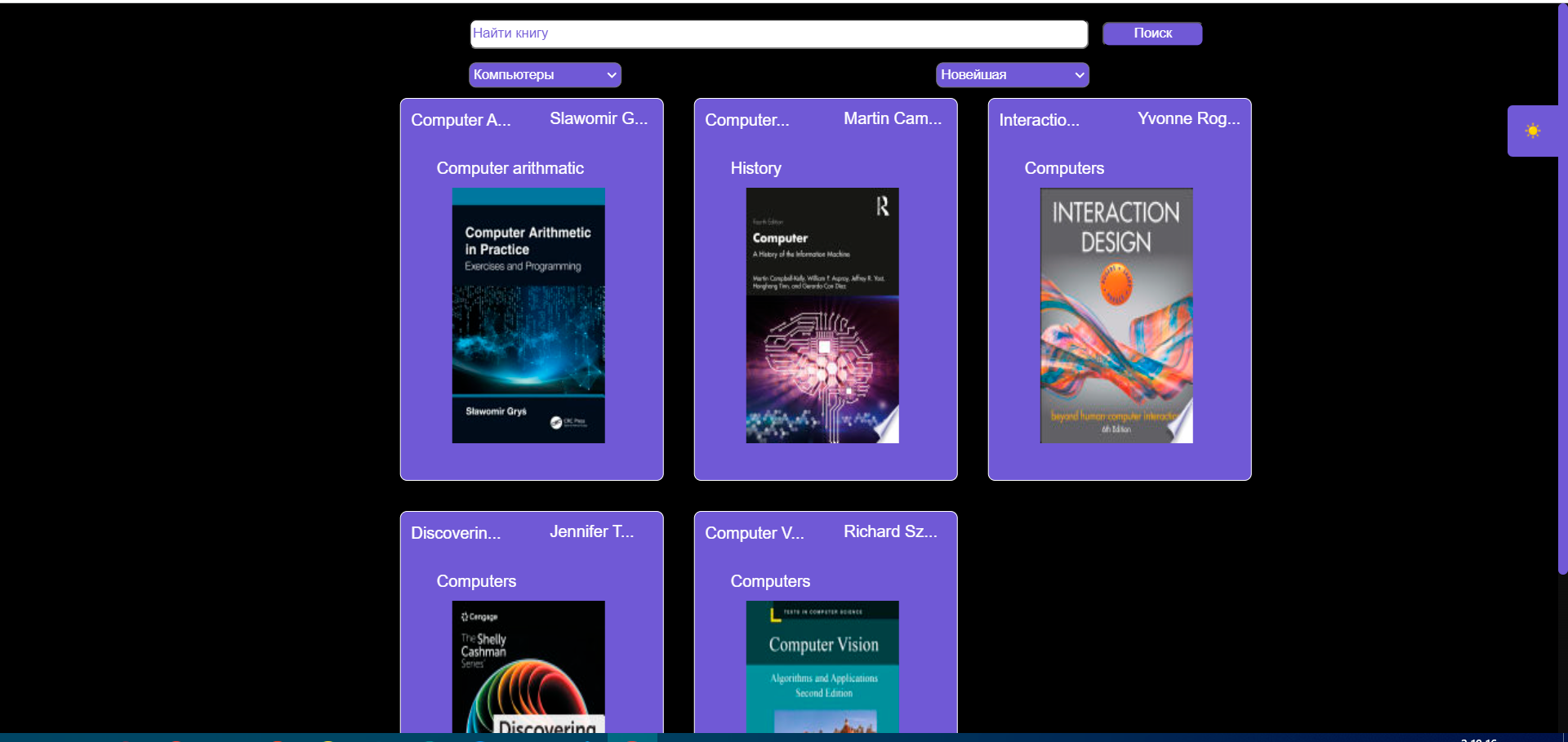The image size is (1568, 742).
Task: Open the Computer History book cover
Action: tap(822, 316)
